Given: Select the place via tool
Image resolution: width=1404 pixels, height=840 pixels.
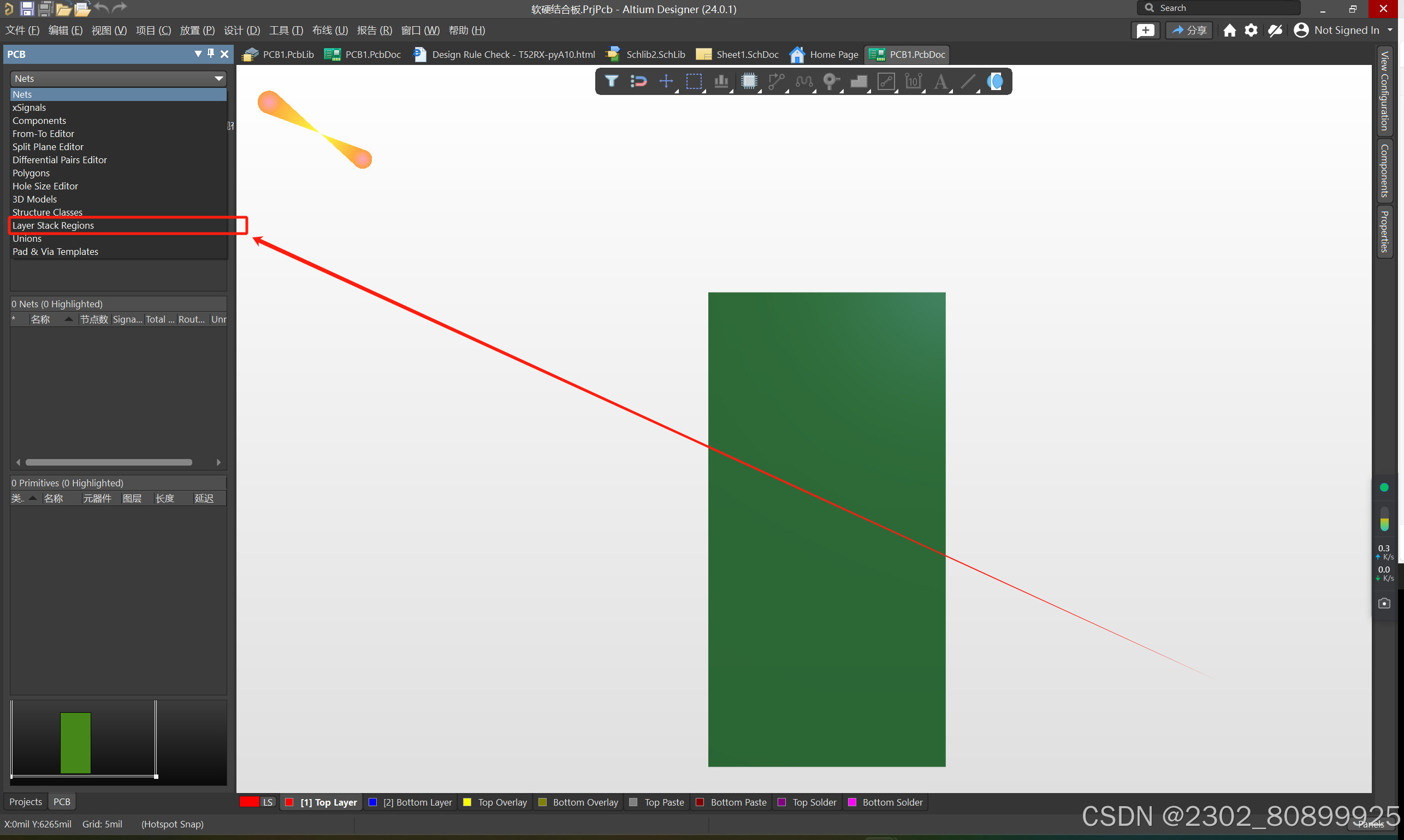Looking at the screenshot, I should (830, 81).
